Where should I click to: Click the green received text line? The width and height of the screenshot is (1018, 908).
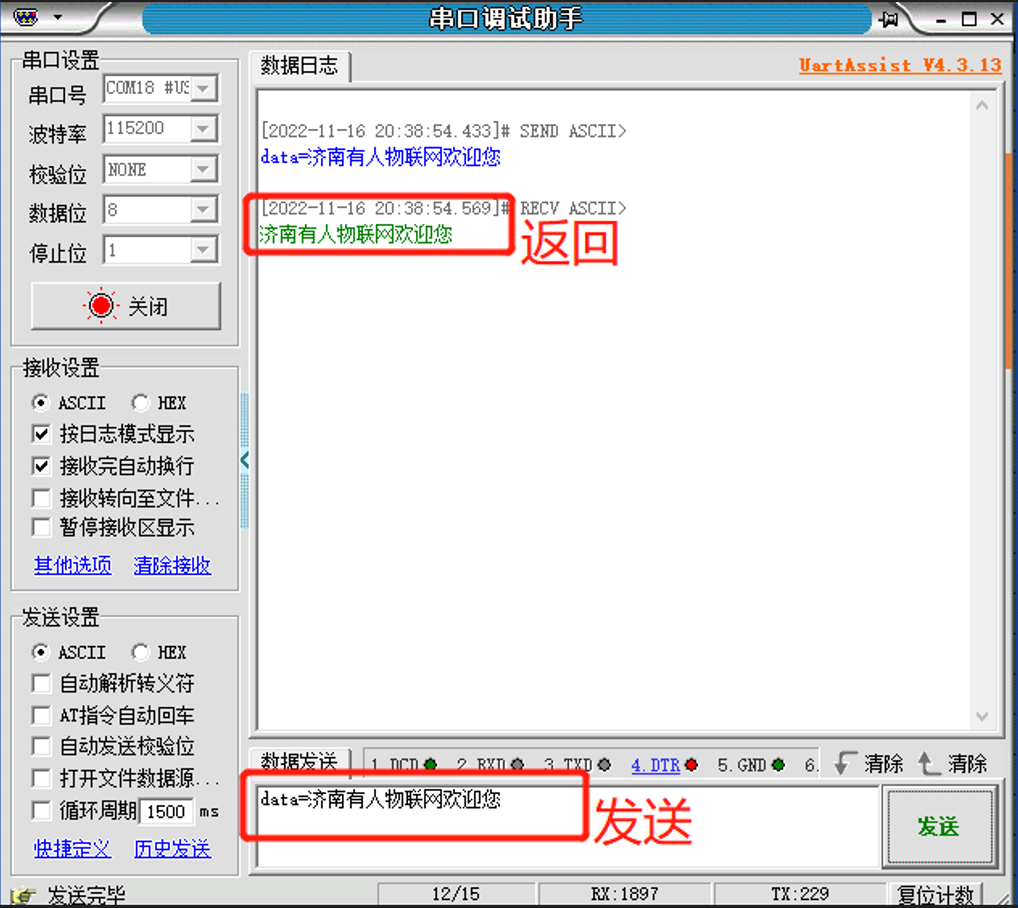click(356, 234)
